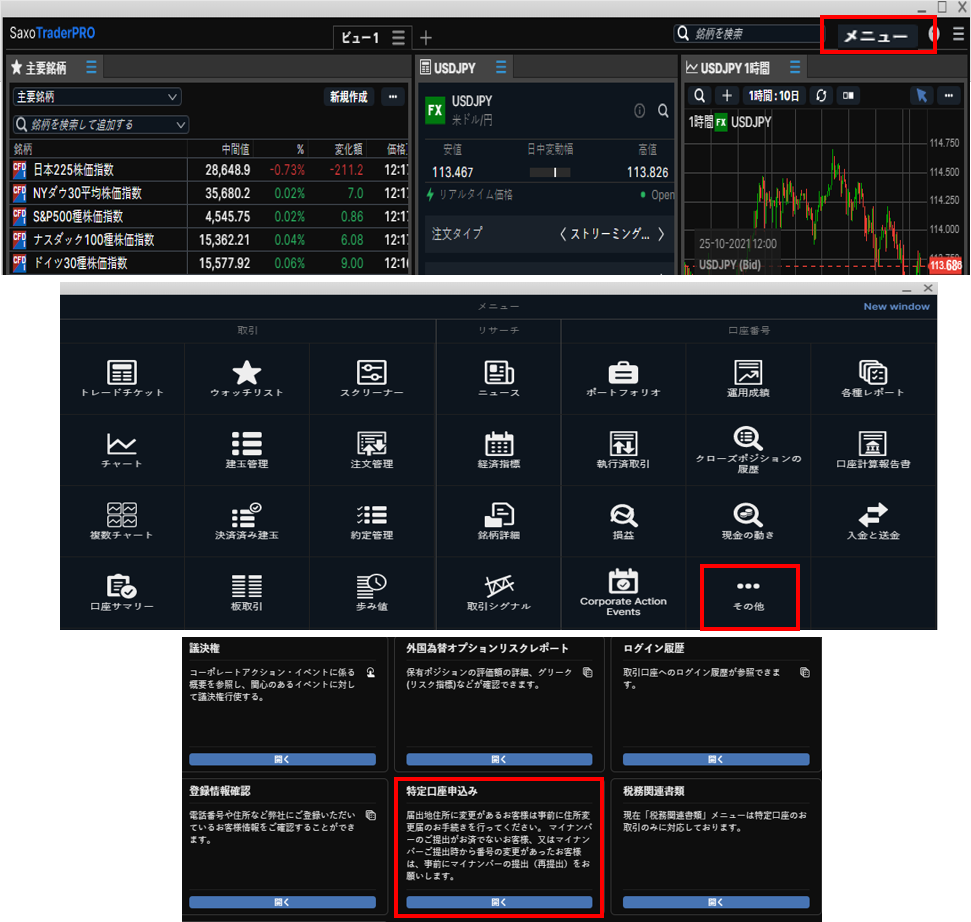Open 歩み値 time and sales icon
This screenshot has height=922, width=971.
(x=372, y=592)
